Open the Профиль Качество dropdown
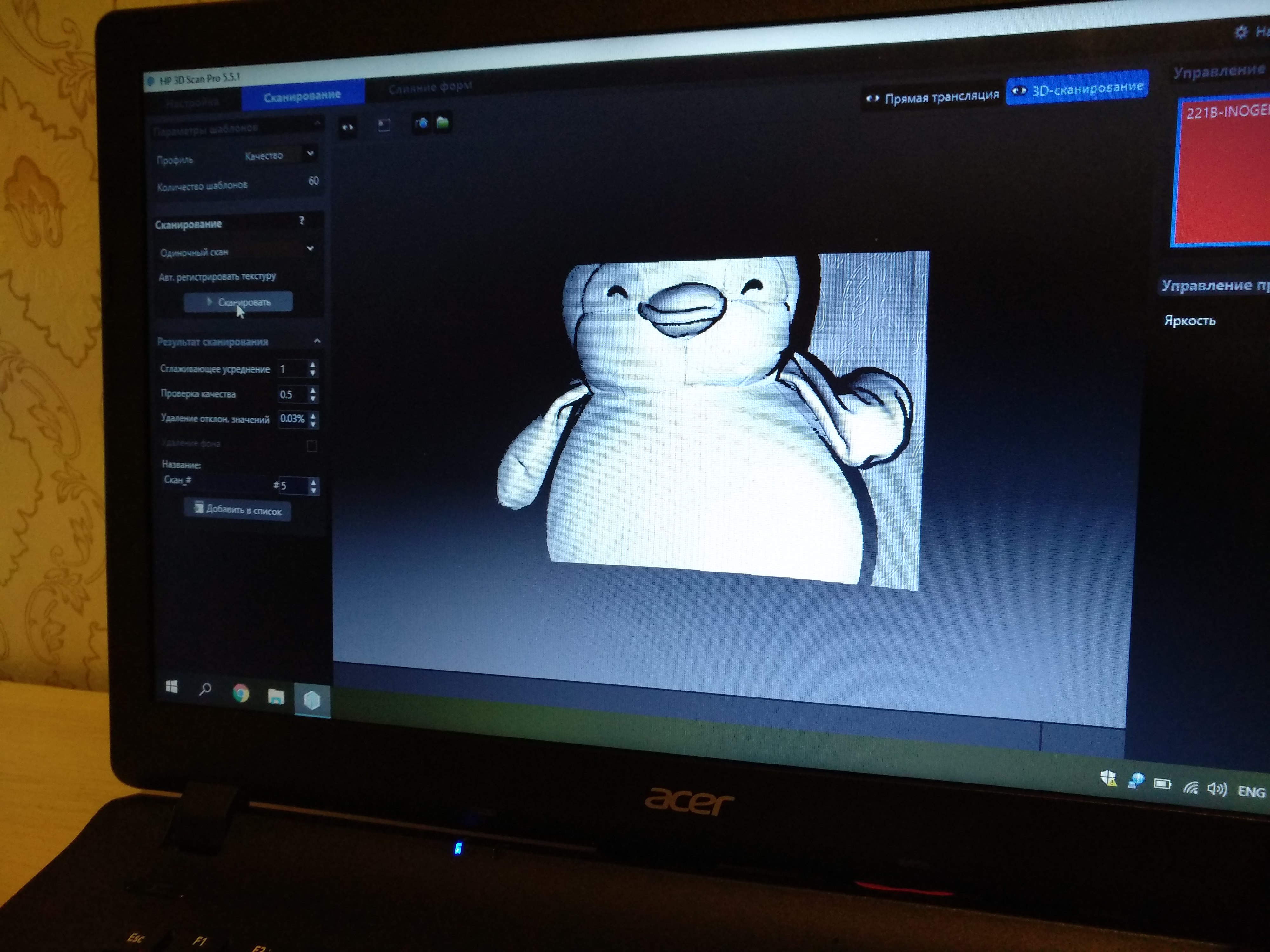This screenshot has height=952, width=1270. 310,154
